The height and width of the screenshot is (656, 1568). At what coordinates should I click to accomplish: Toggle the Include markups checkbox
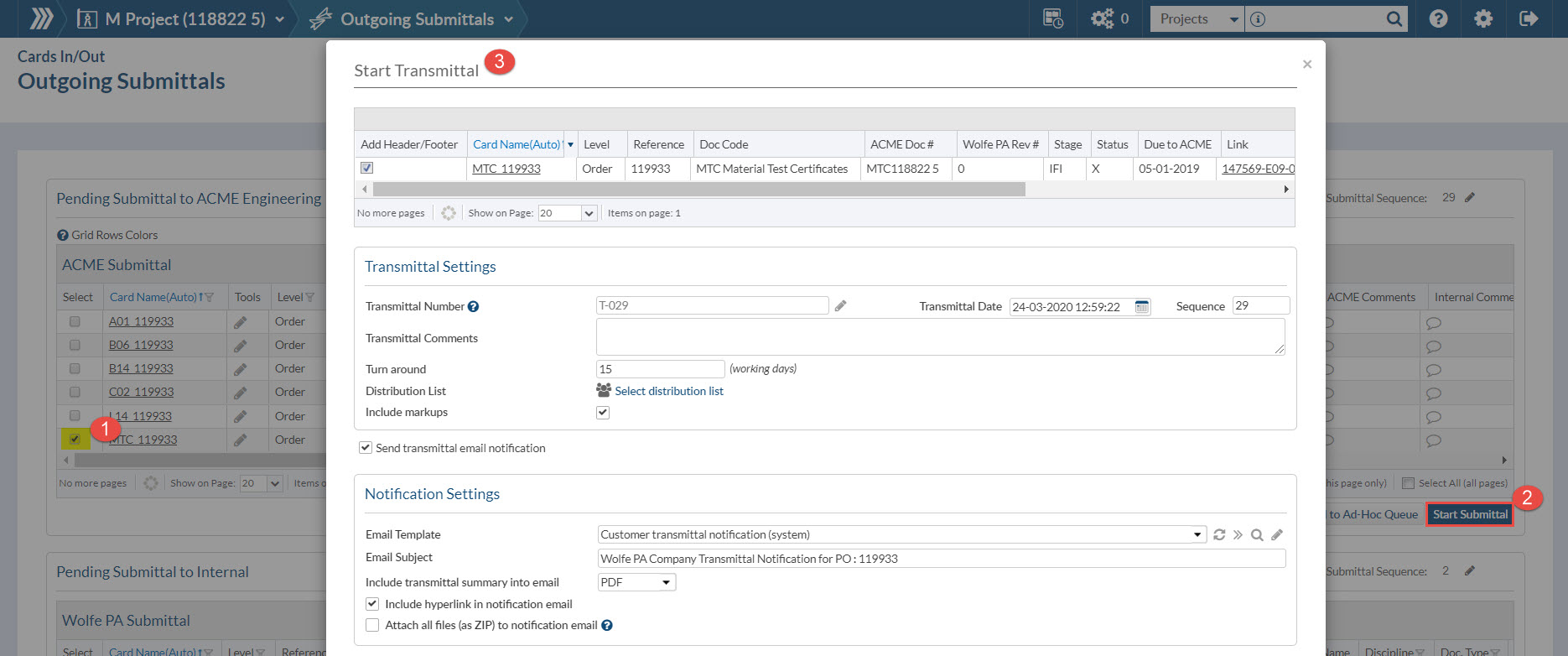coord(603,412)
